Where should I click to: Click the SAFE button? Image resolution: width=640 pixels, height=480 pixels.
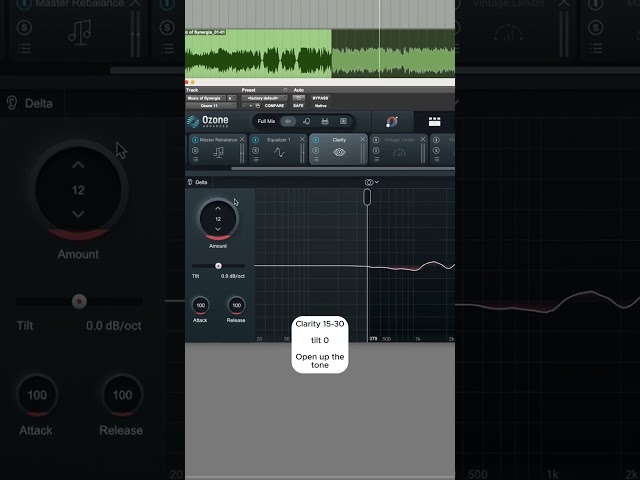coord(298,106)
